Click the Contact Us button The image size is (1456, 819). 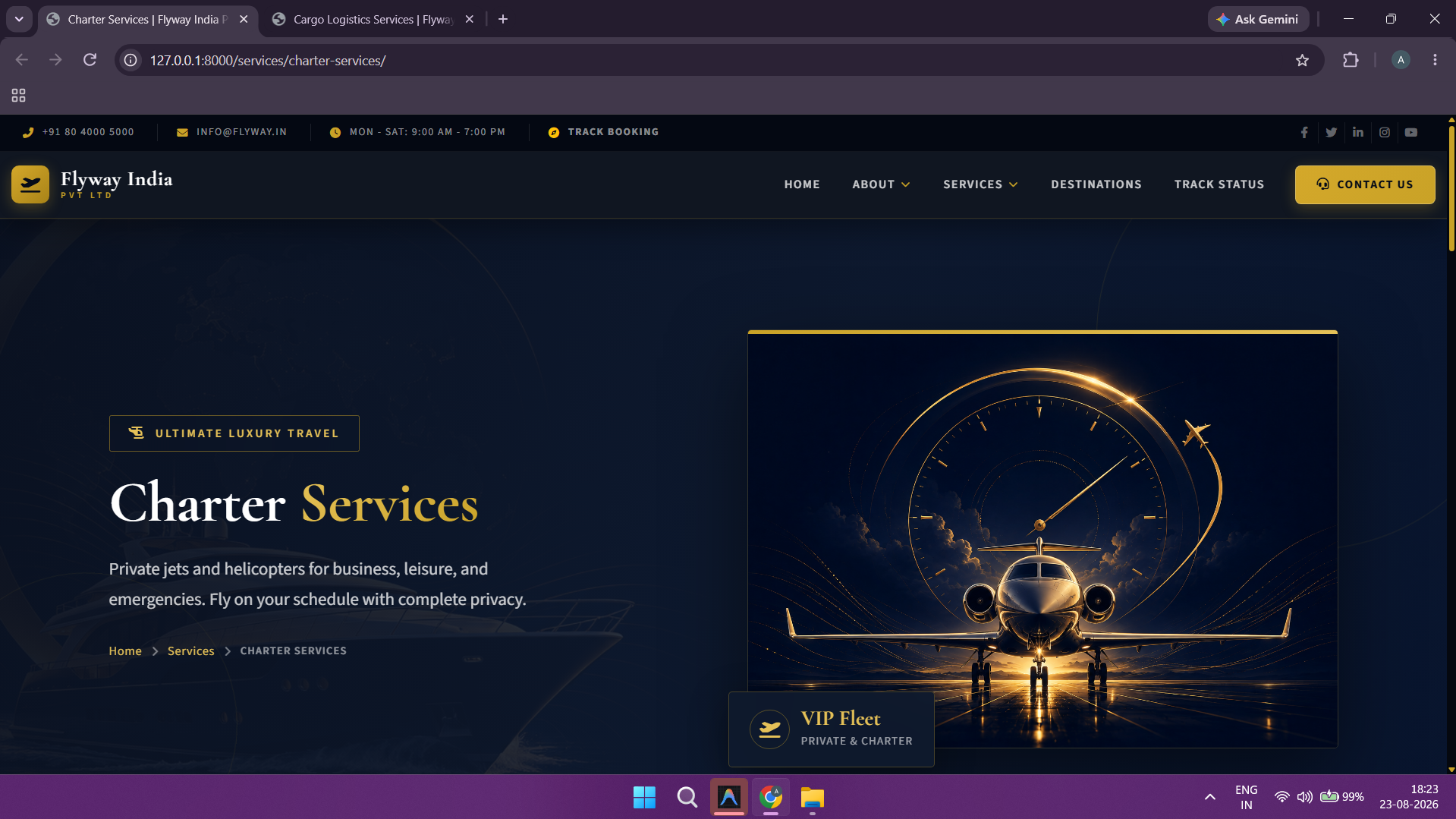[1365, 184]
